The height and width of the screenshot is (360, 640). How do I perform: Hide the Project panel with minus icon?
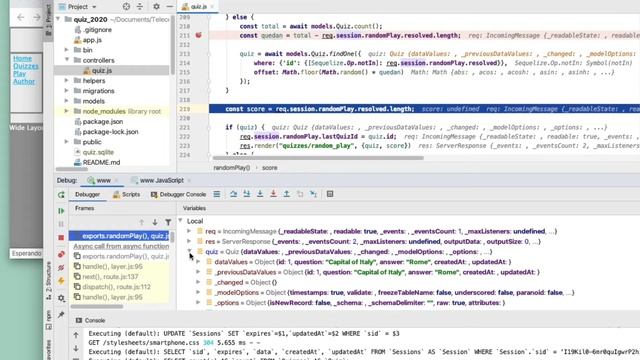[x=169, y=7]
